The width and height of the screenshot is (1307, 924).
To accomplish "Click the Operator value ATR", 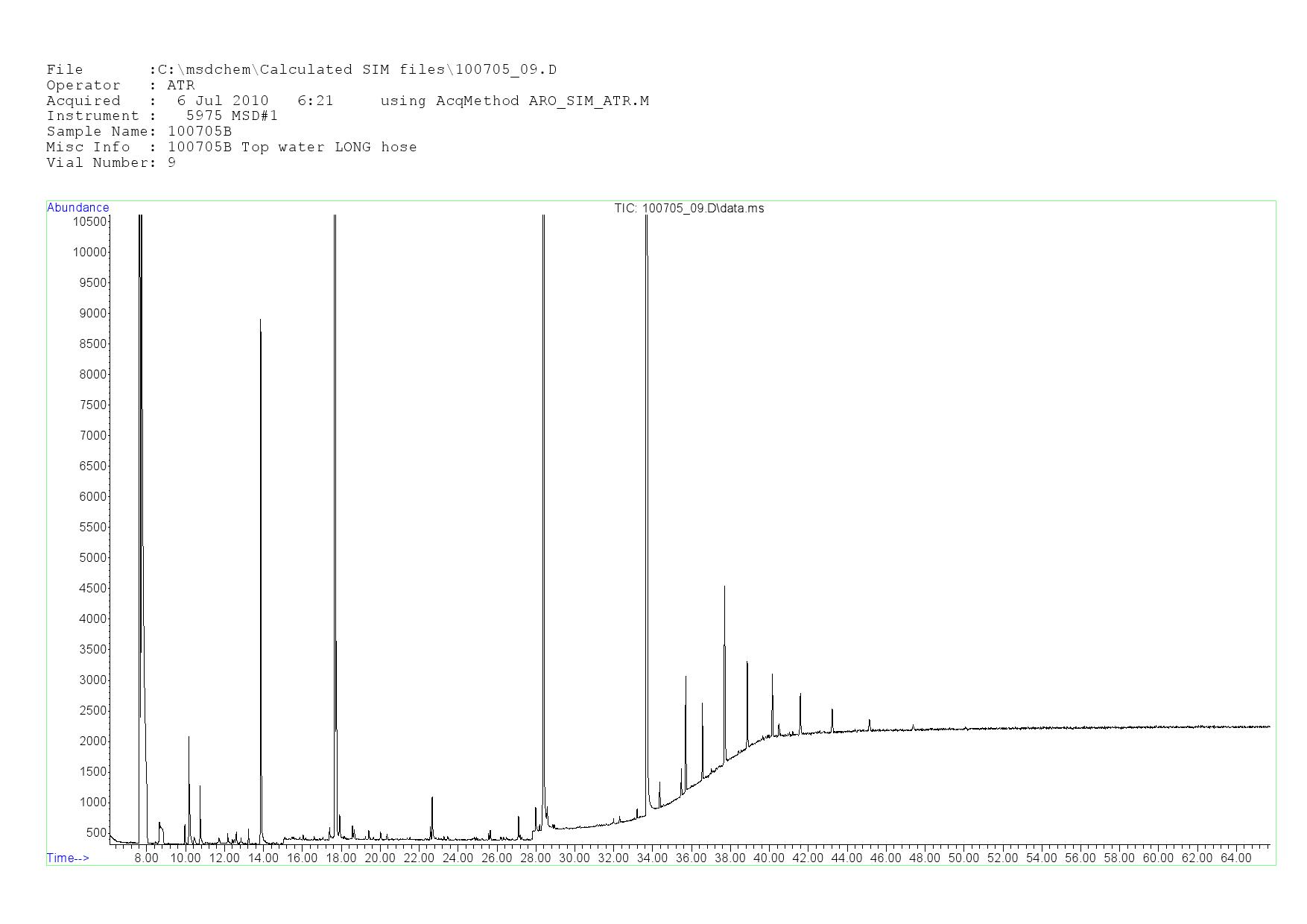I will [x=181, y=86].
